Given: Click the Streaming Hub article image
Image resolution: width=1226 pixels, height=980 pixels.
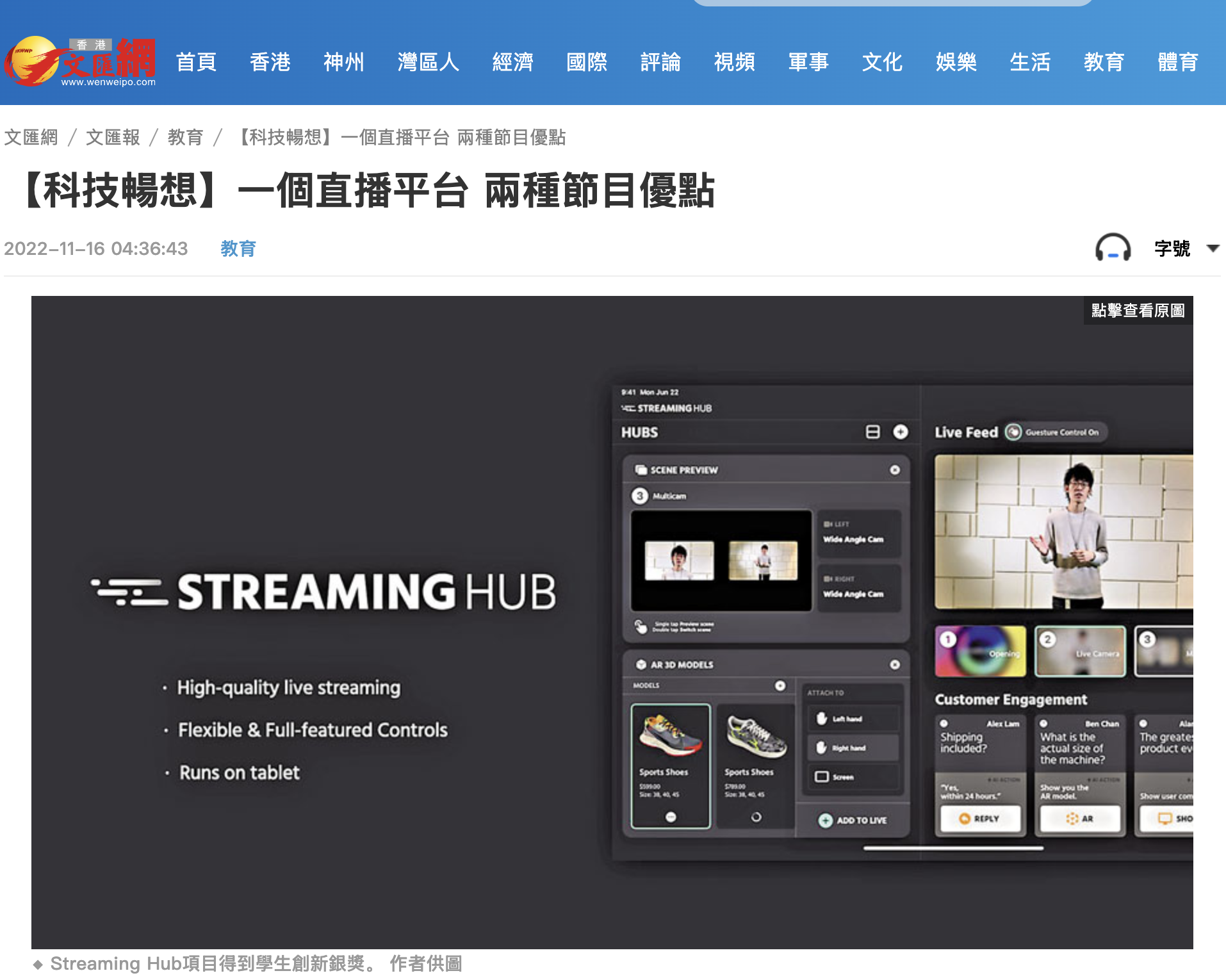Looking at the screenshot, I should click(x=612, y=622).
